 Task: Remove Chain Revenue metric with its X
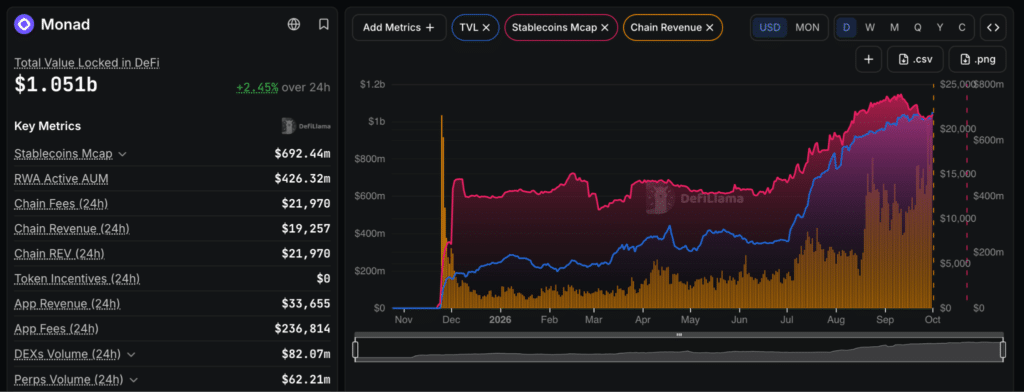click(x=710, y=27)
